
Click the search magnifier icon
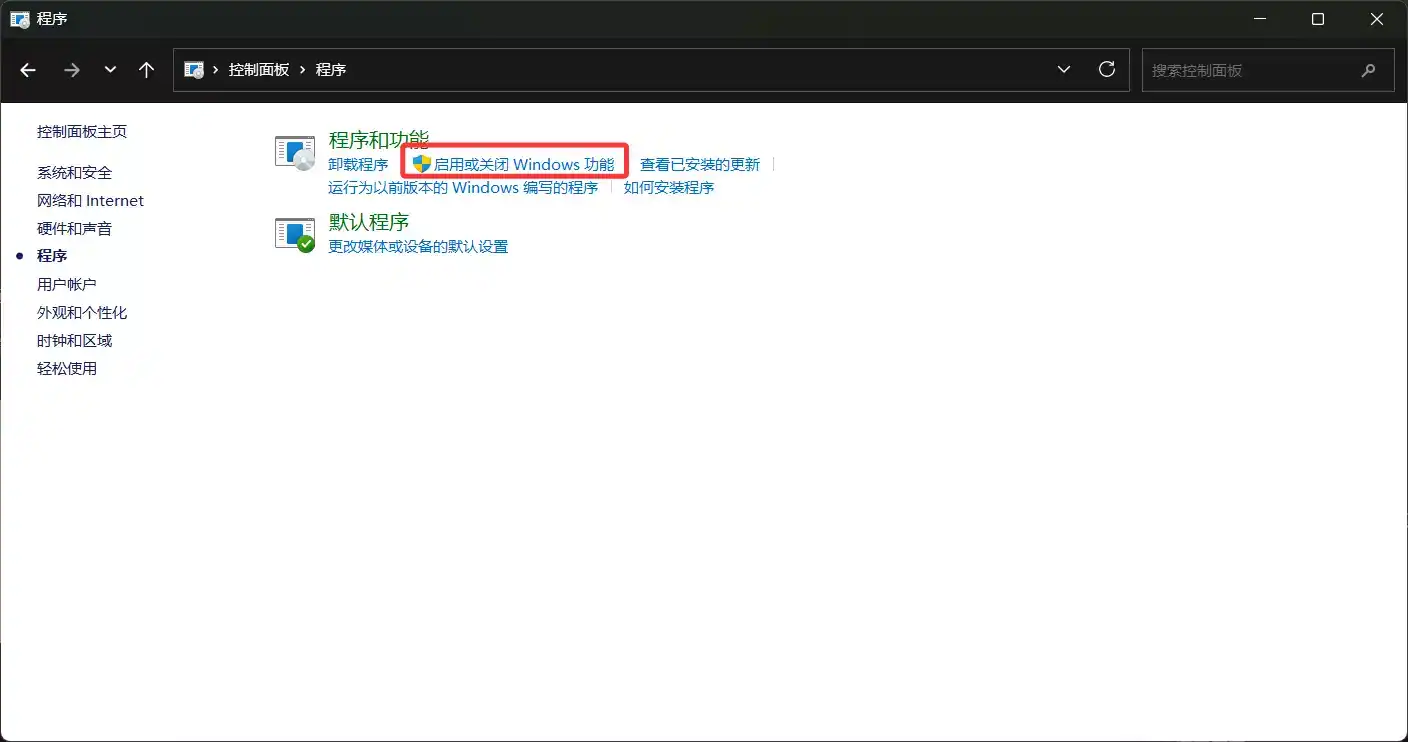point(1369,71)
